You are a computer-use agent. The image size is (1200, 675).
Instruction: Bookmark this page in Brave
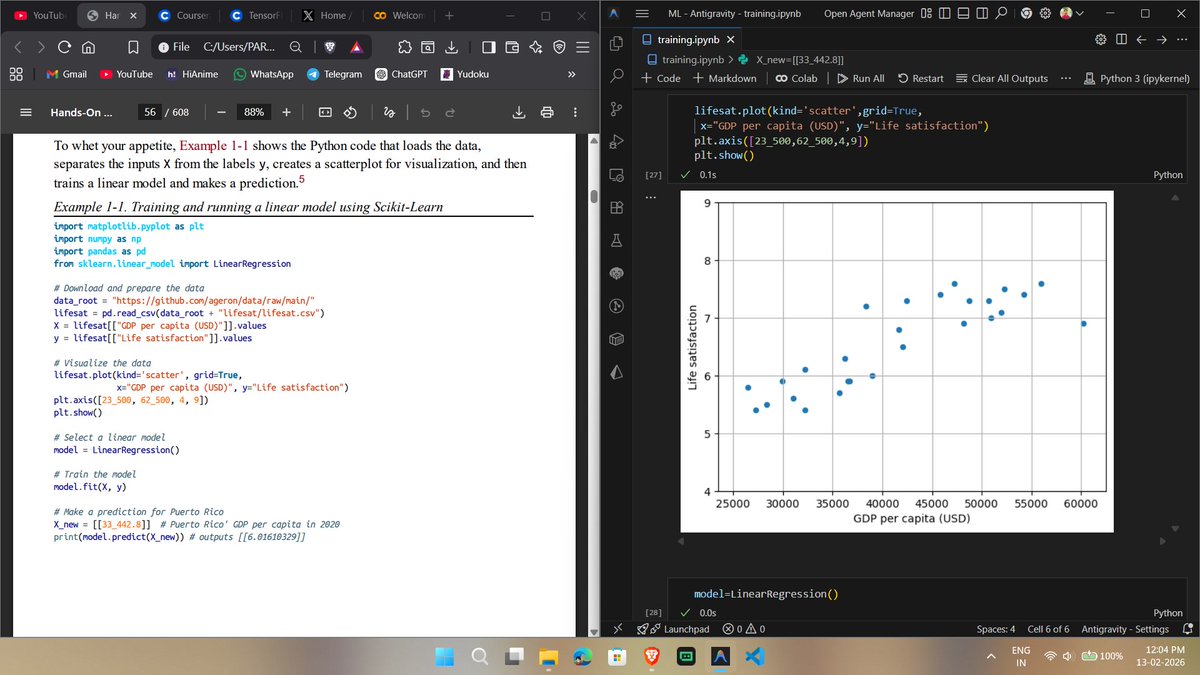click(133, 46)
